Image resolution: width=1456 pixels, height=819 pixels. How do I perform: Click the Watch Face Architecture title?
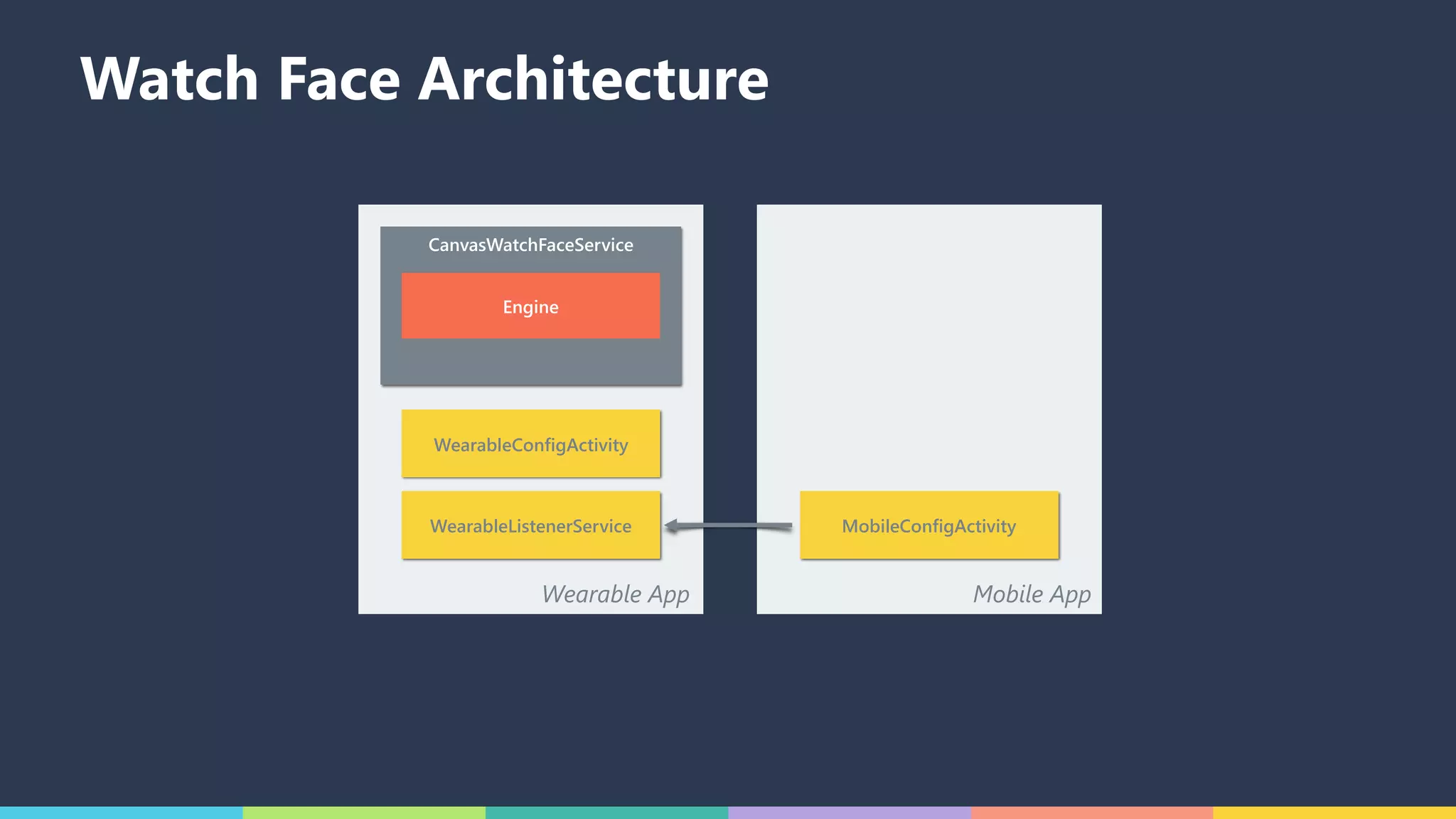pos(424,79)
